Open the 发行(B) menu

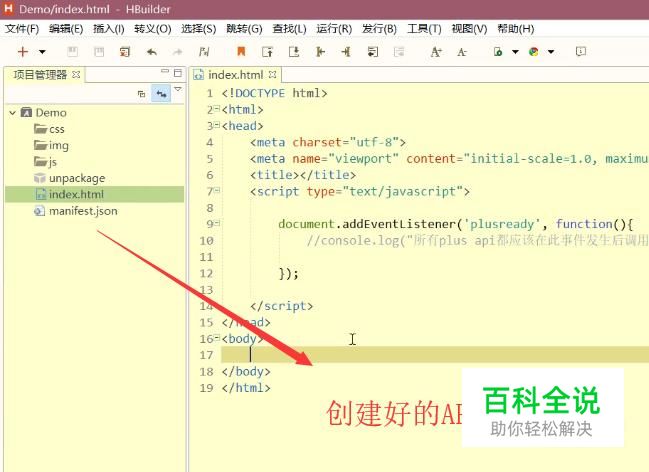pos(379,29)
